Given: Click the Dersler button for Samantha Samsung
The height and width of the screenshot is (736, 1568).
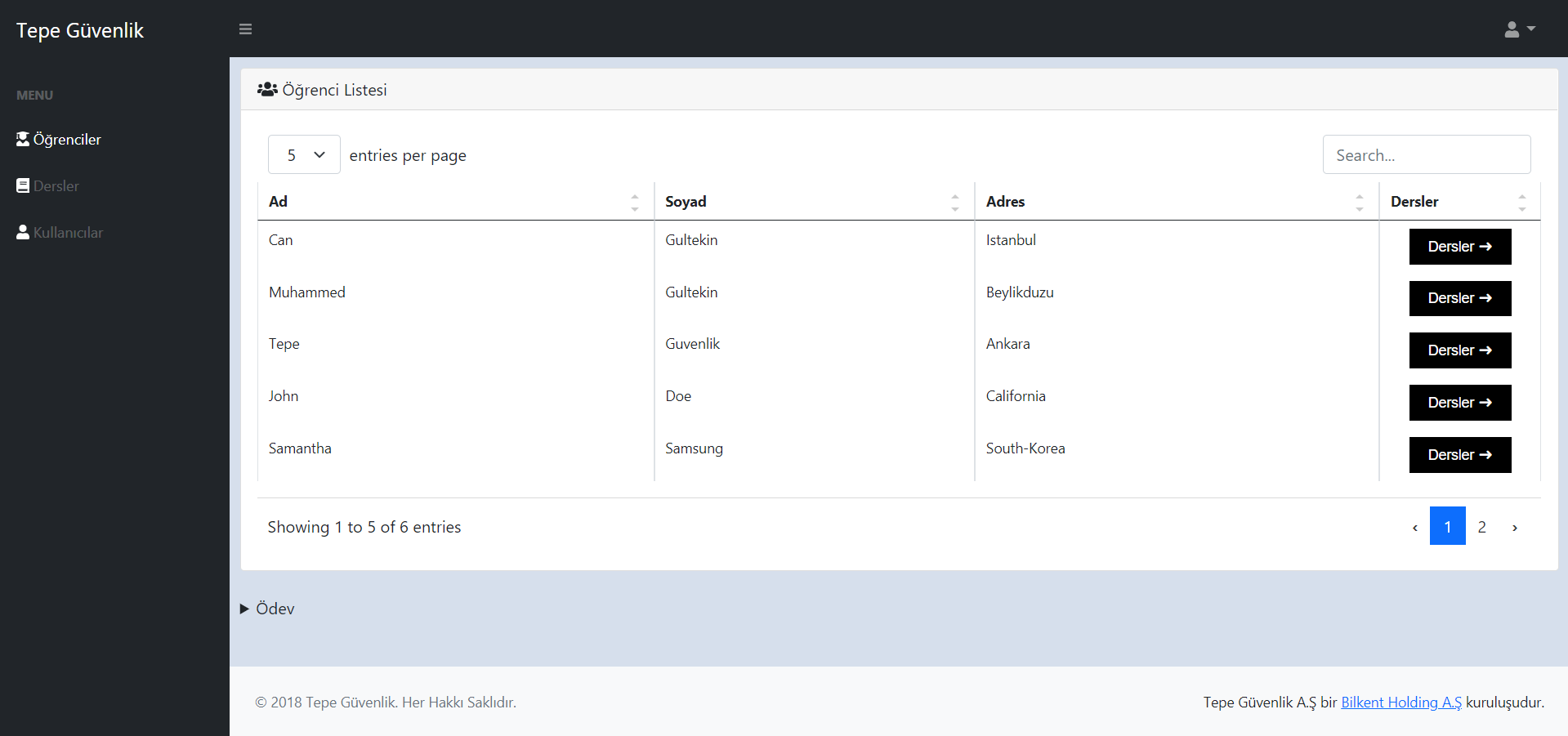Looking at the screenshot, I should coord(1459,455).
